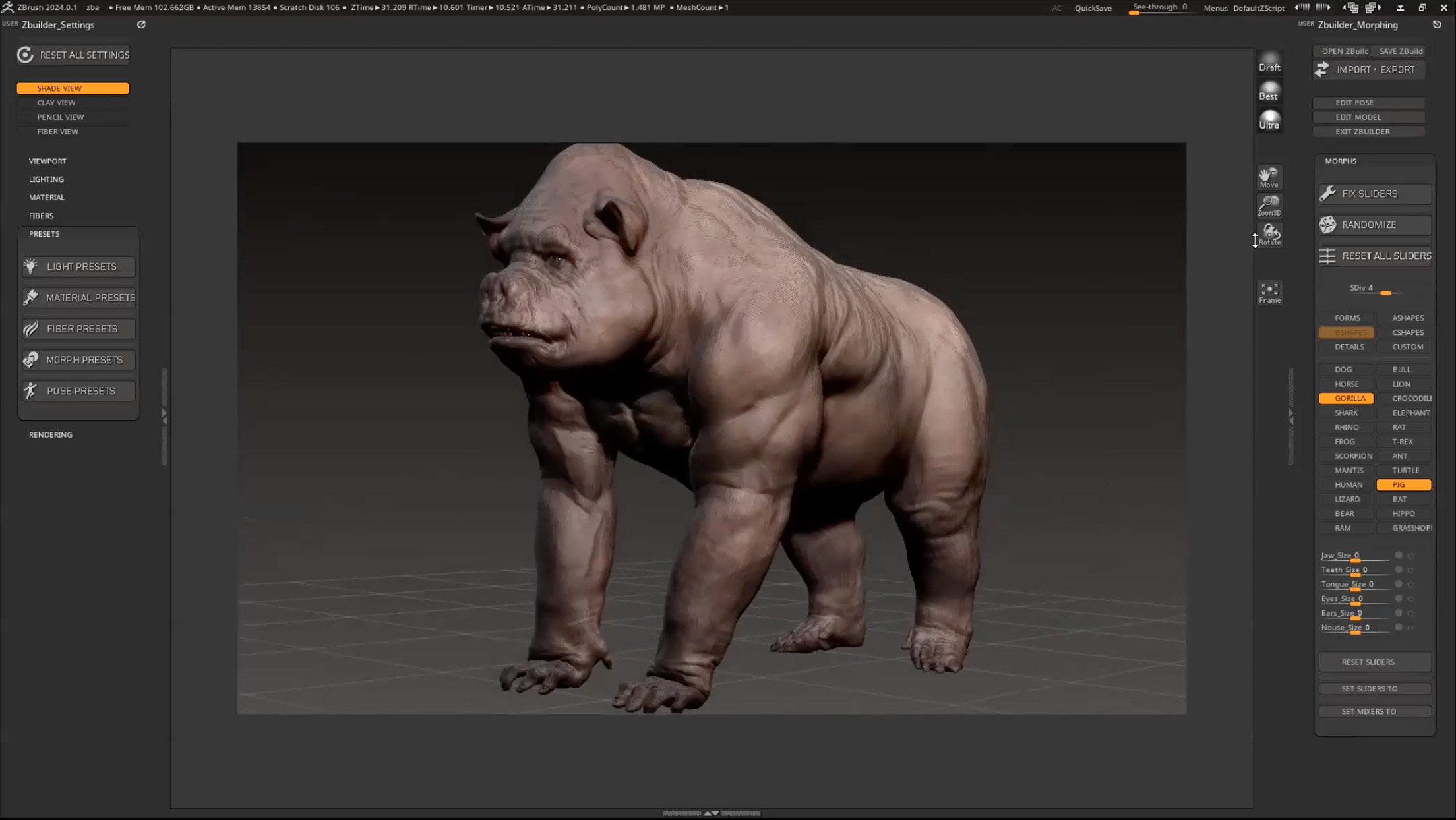The image size is (1456, 820).
Task: Activate the Zoom3D tool icon
Action: pyautogui.click(x=1269, y=205)
